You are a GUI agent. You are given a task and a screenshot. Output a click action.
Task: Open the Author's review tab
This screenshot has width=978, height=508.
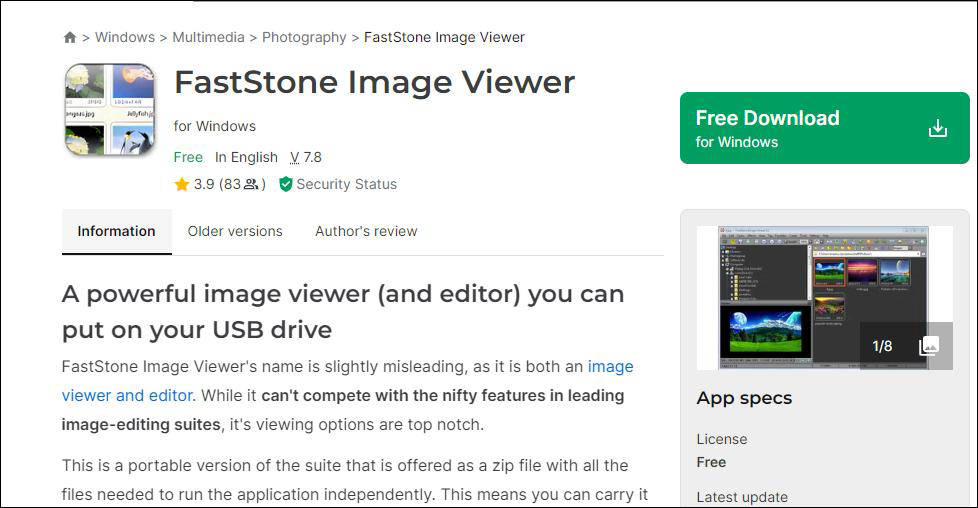tap(366, 232)
